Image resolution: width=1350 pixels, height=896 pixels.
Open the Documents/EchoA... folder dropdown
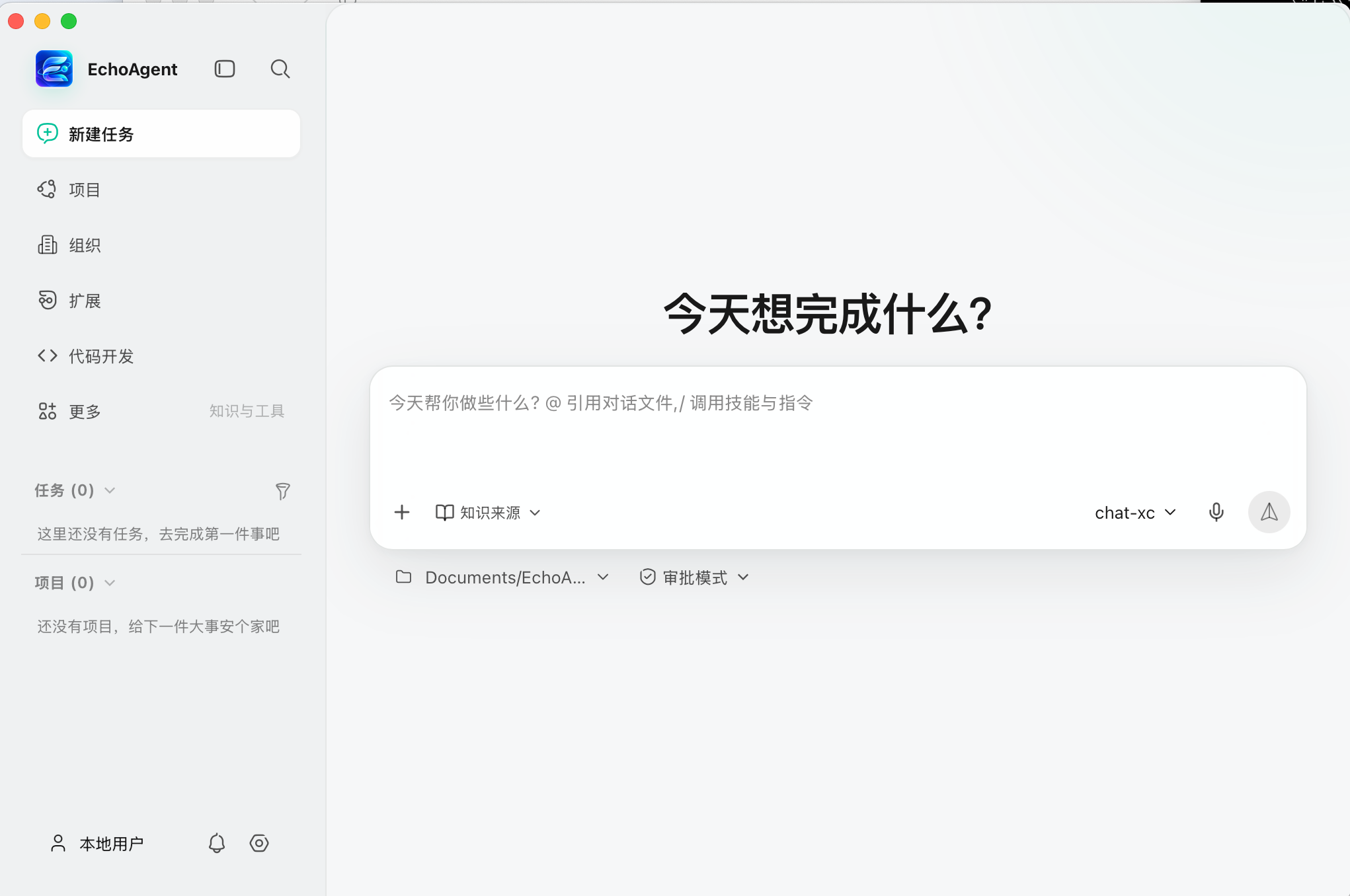pyautogui.click(x=502, y=578)
